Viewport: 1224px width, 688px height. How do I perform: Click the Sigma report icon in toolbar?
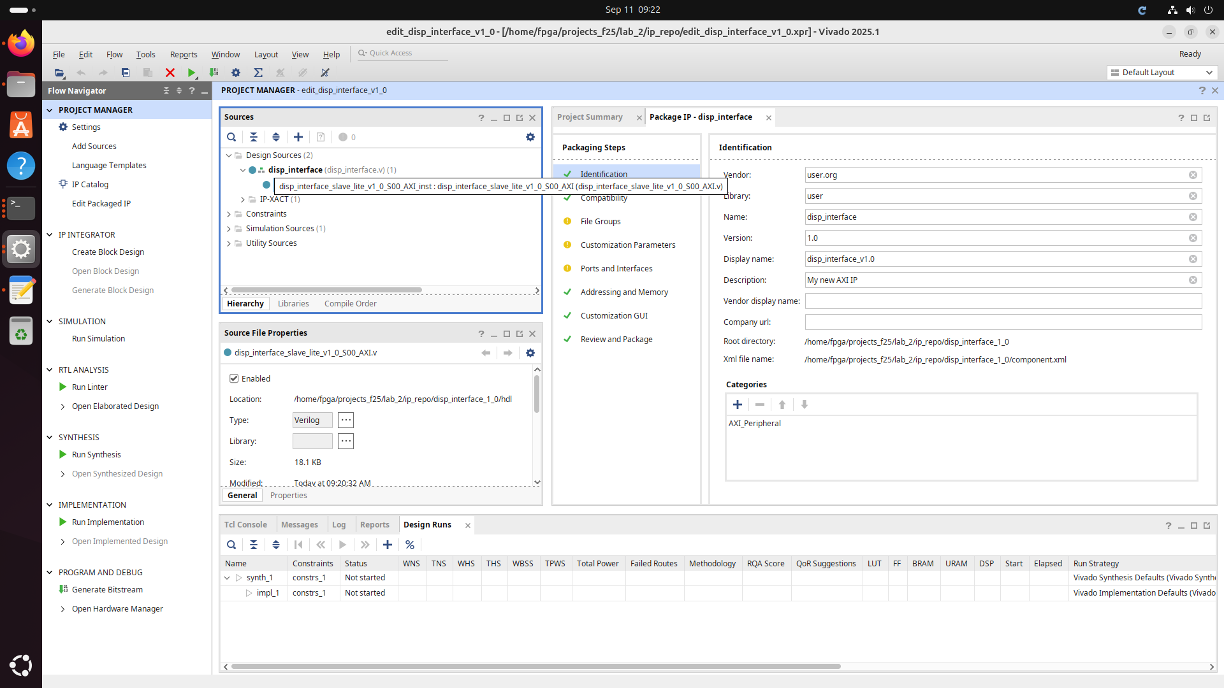pos(258,73)
